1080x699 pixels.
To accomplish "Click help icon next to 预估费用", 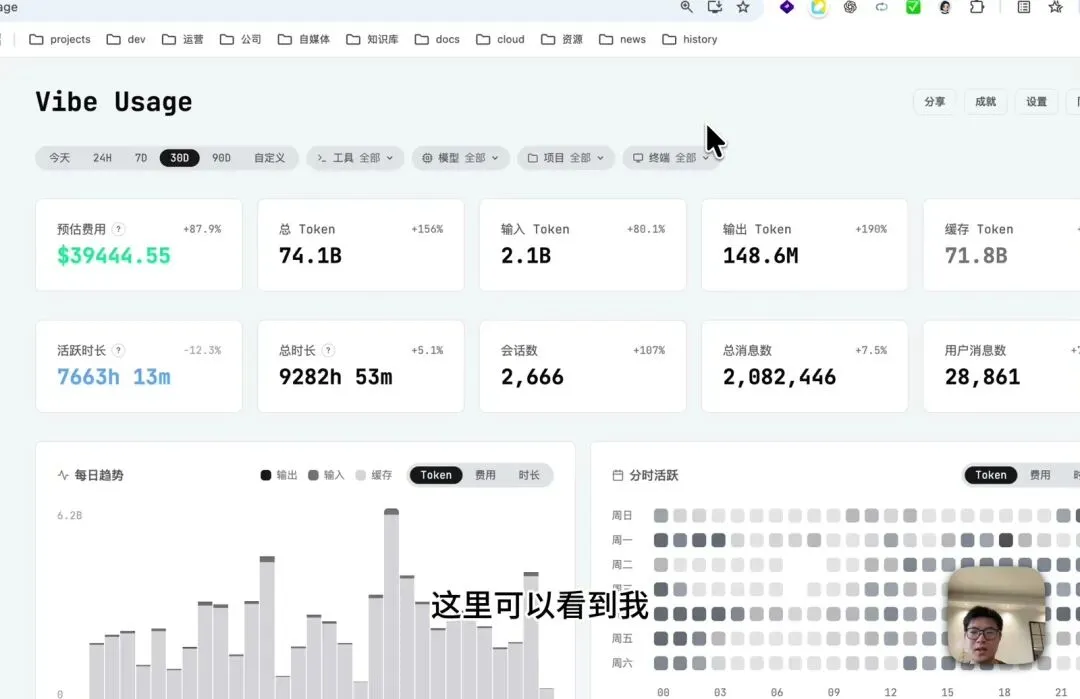I will click(118, 229).
